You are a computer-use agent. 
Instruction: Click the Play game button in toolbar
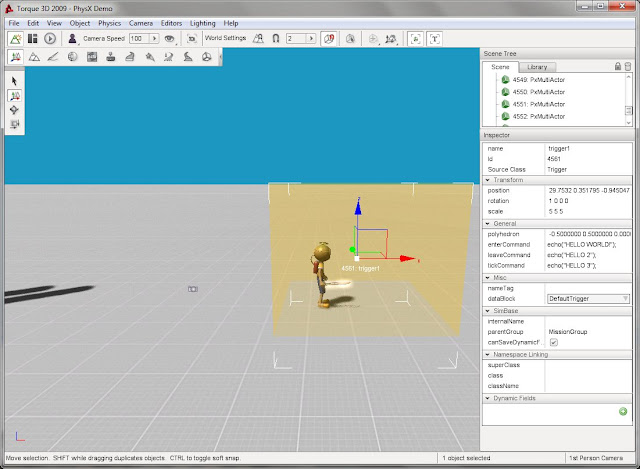pos(50,38)
